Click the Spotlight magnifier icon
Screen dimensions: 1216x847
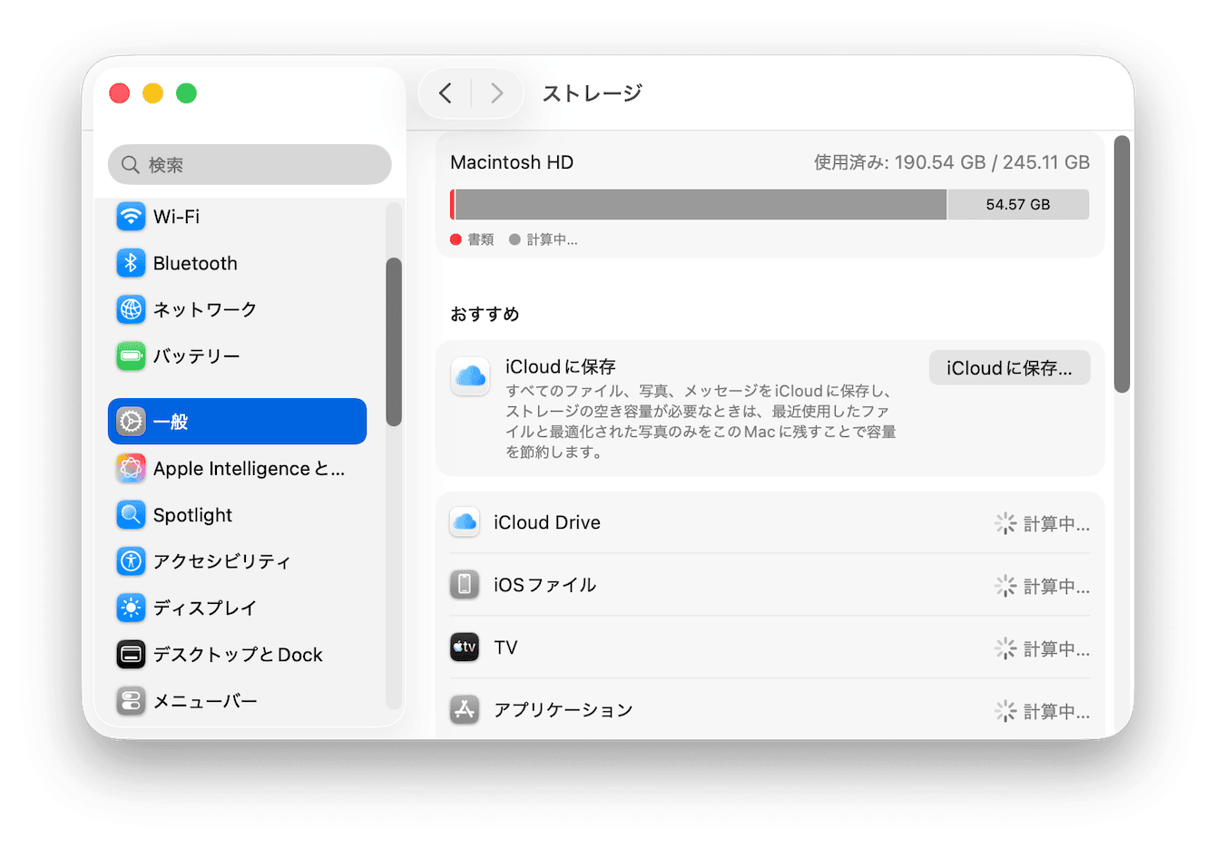(x=131, y=515)
